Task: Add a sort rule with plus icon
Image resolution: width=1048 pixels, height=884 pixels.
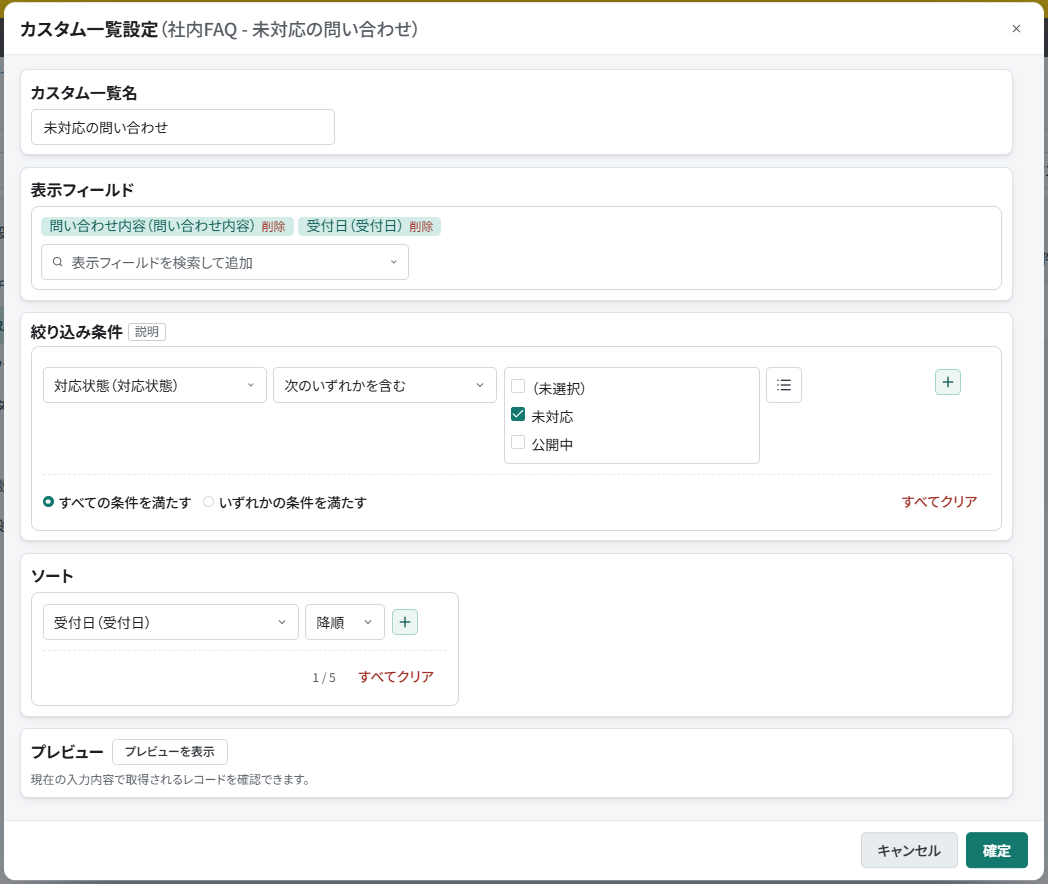Action: 404,622
